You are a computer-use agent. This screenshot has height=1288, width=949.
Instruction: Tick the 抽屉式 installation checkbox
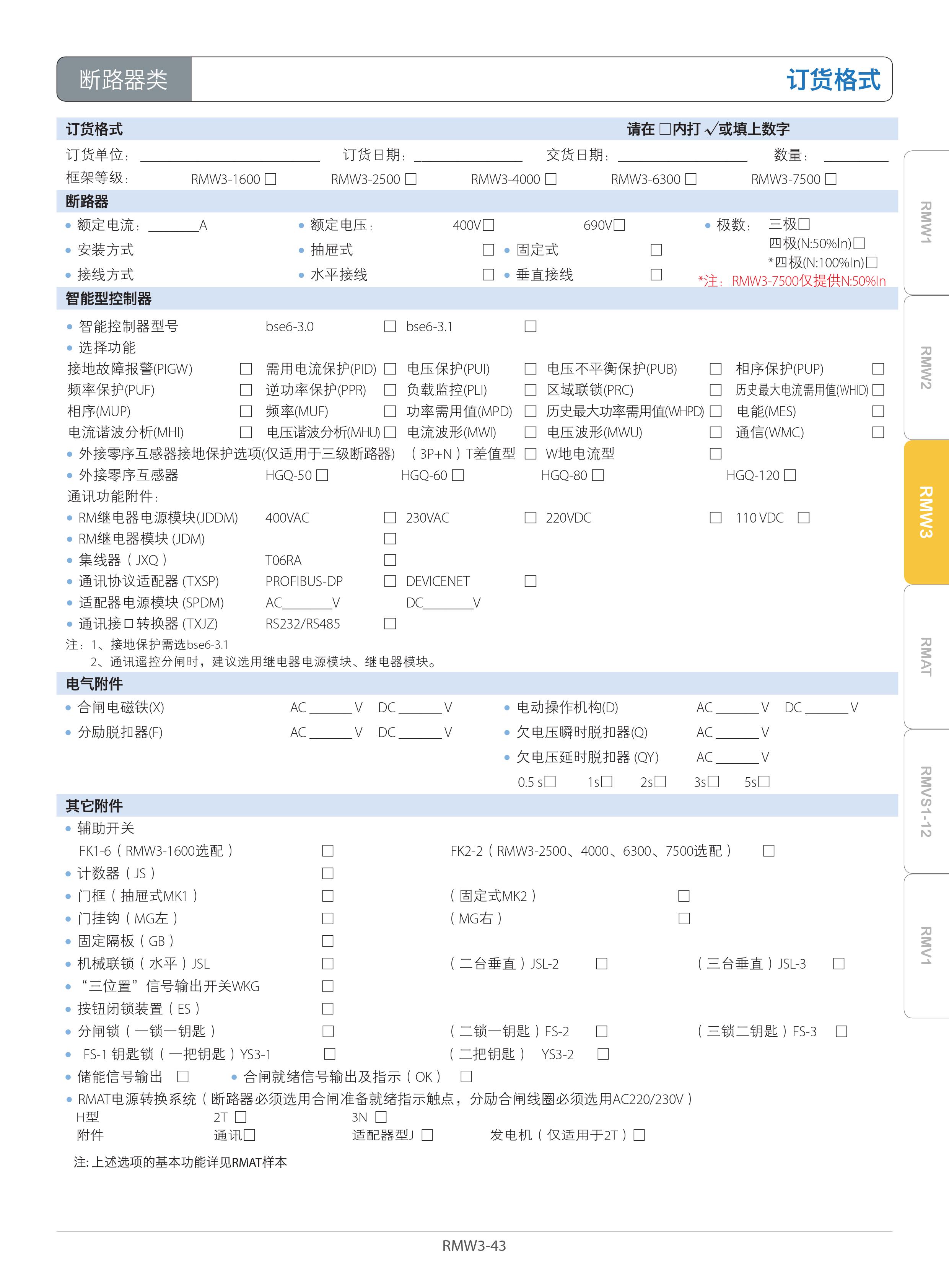tap(488, 250)
